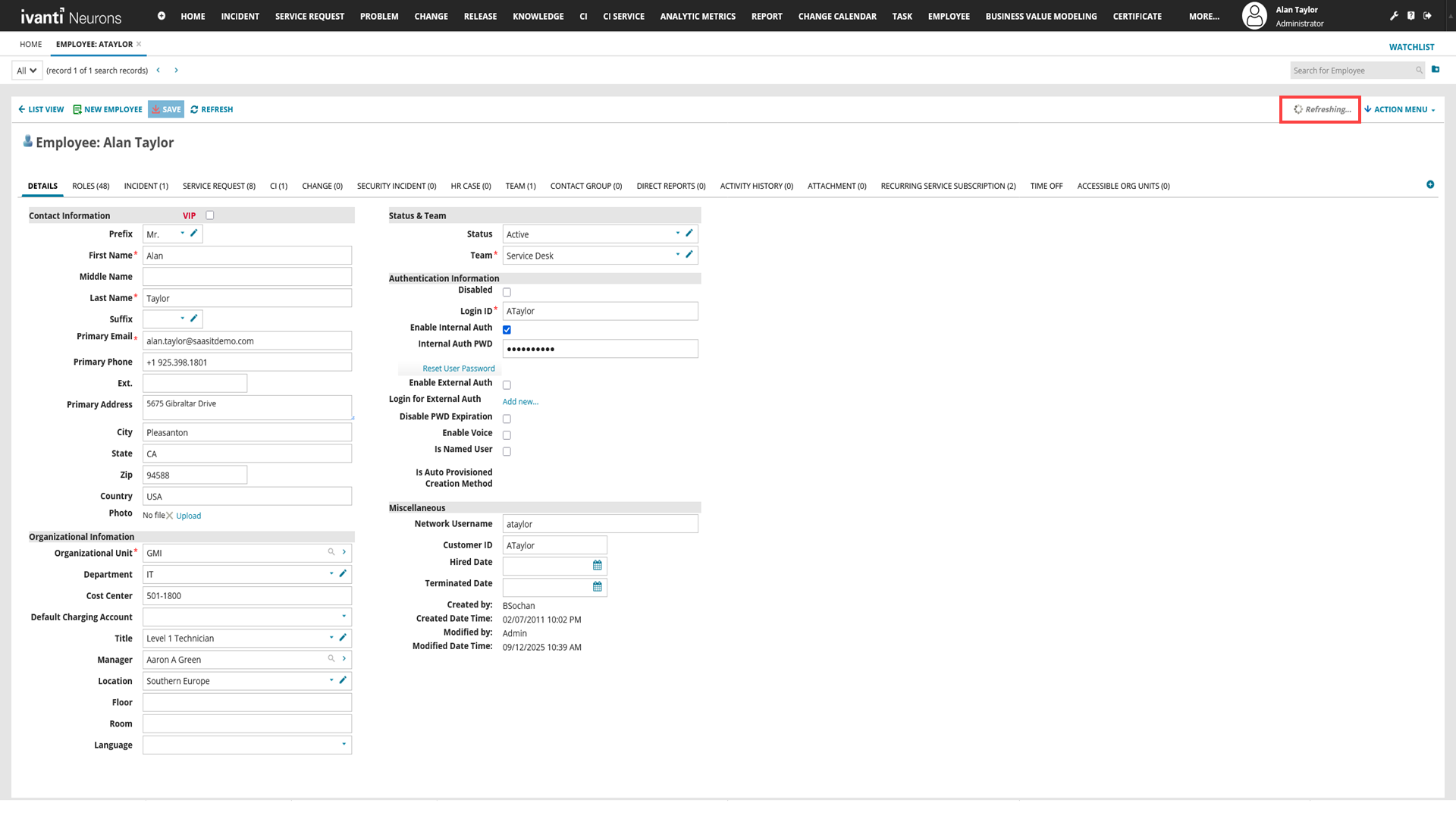This screenshot has width=1456, height=819.
Task: Add tab with plus icon at right
Action: (1430, 185)
